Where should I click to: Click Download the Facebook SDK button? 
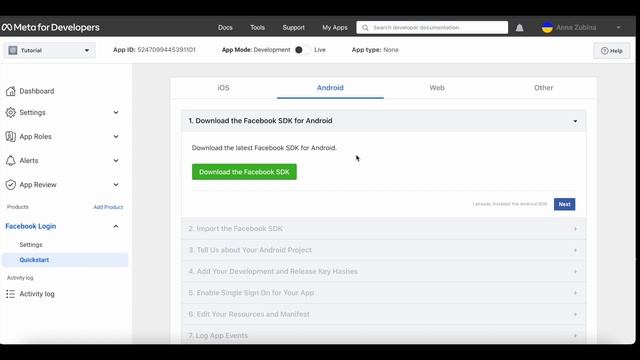pyautogui.click(x=244, y=172)
